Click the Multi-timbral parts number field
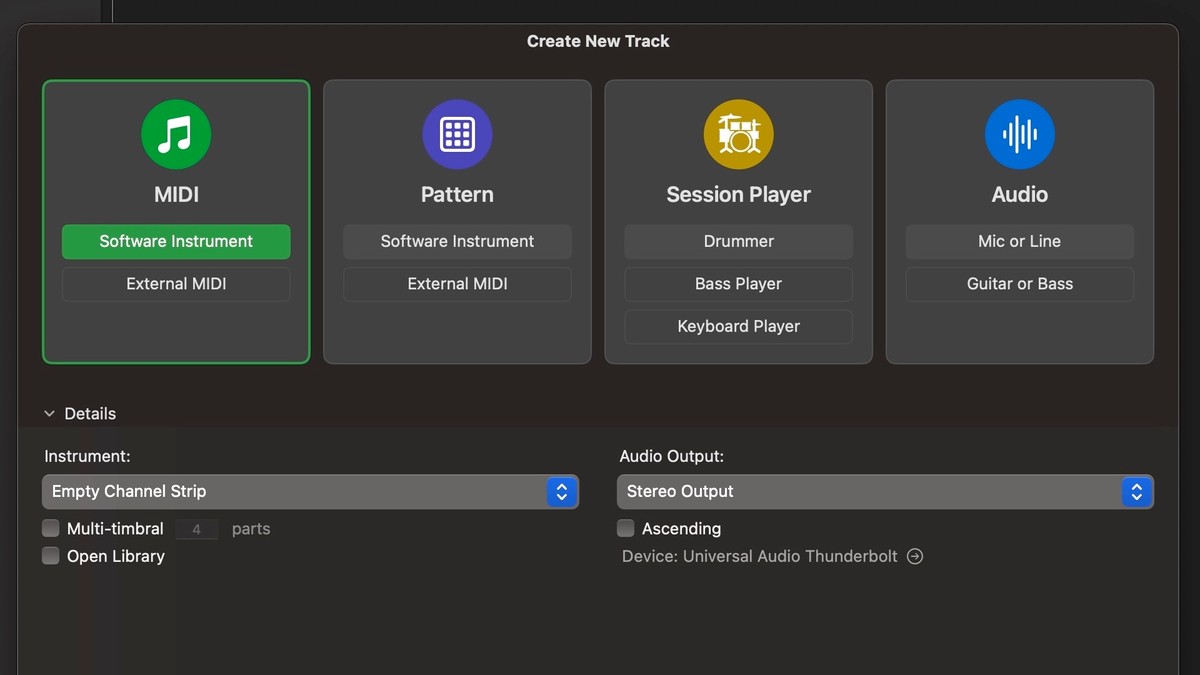1200x675 pixels. (x=197, y=529)
